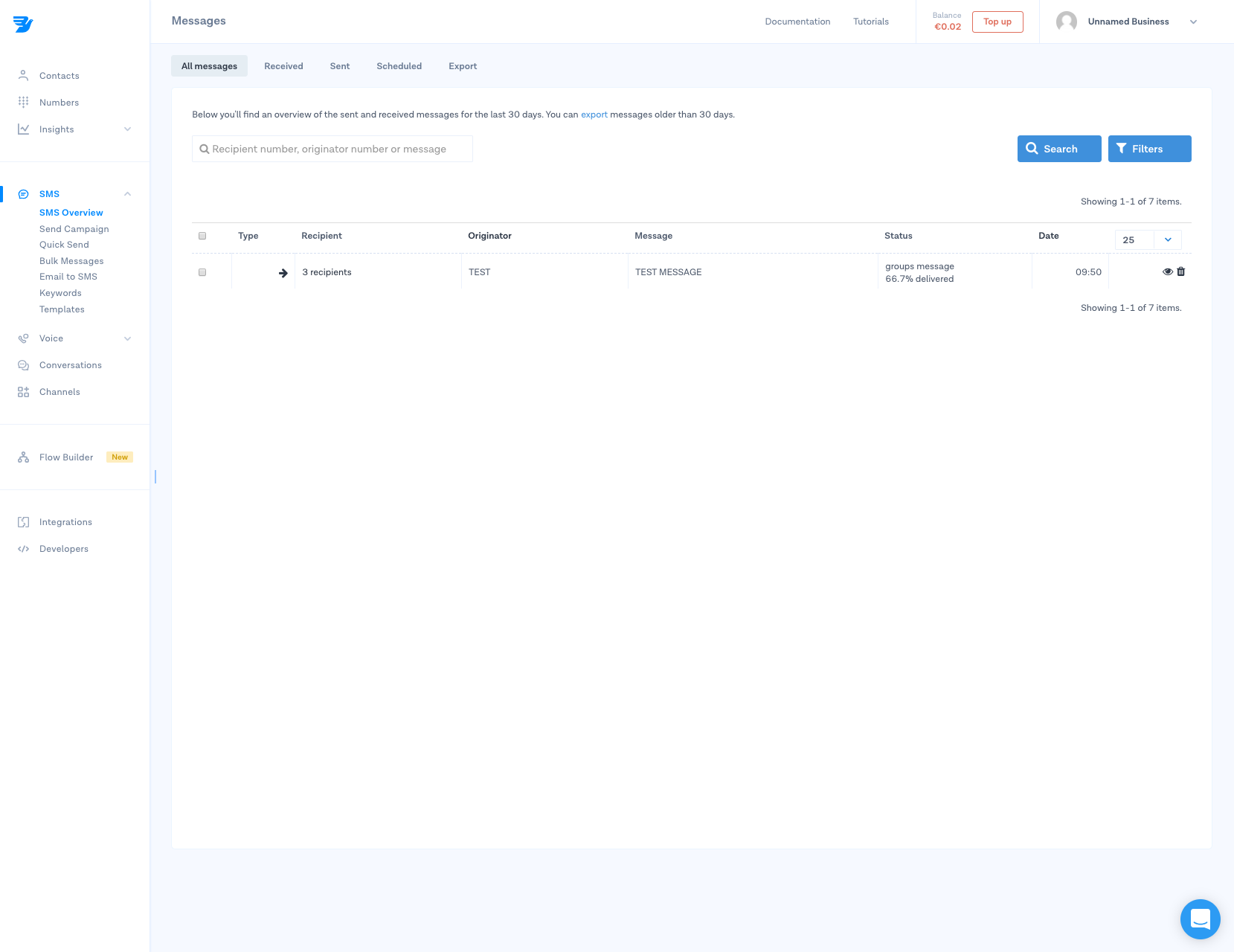Delete the TEST MESSAGE with trash icon
The height and width of the screenshot is (952, 1234).
(x=1180, y=271)
